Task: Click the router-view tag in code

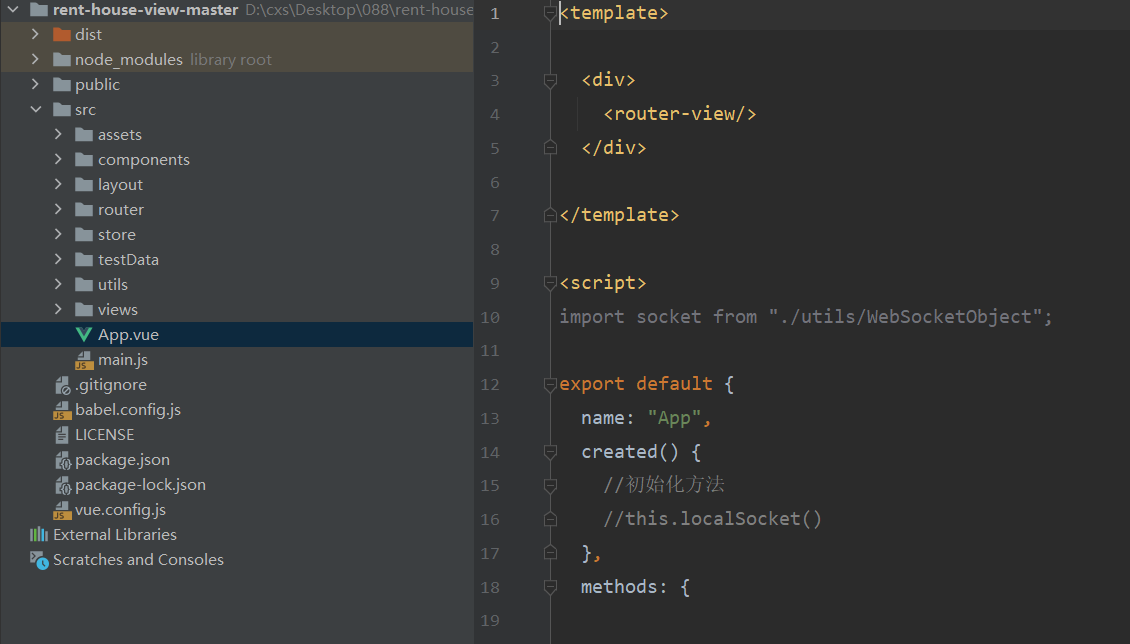Action: coord(680,114)
